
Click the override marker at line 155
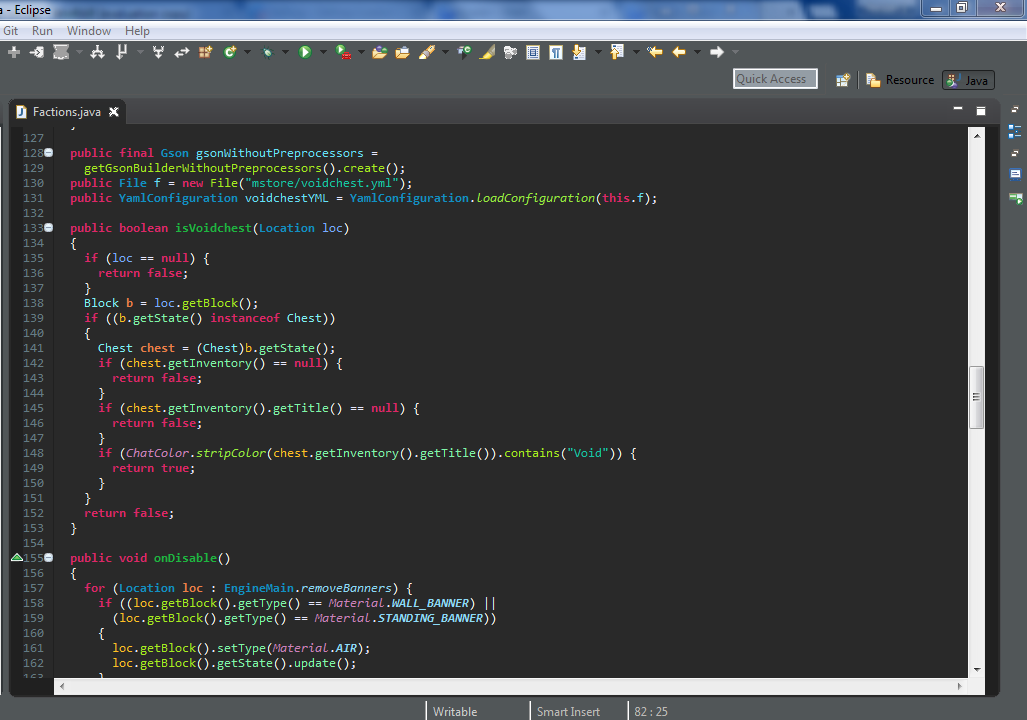point(17,558)
